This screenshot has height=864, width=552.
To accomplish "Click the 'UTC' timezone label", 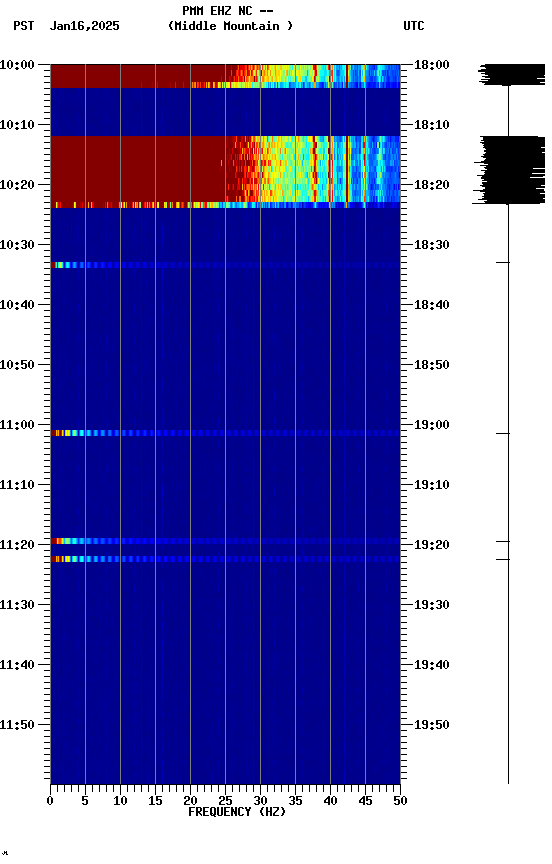I will (x=414, y=26).
